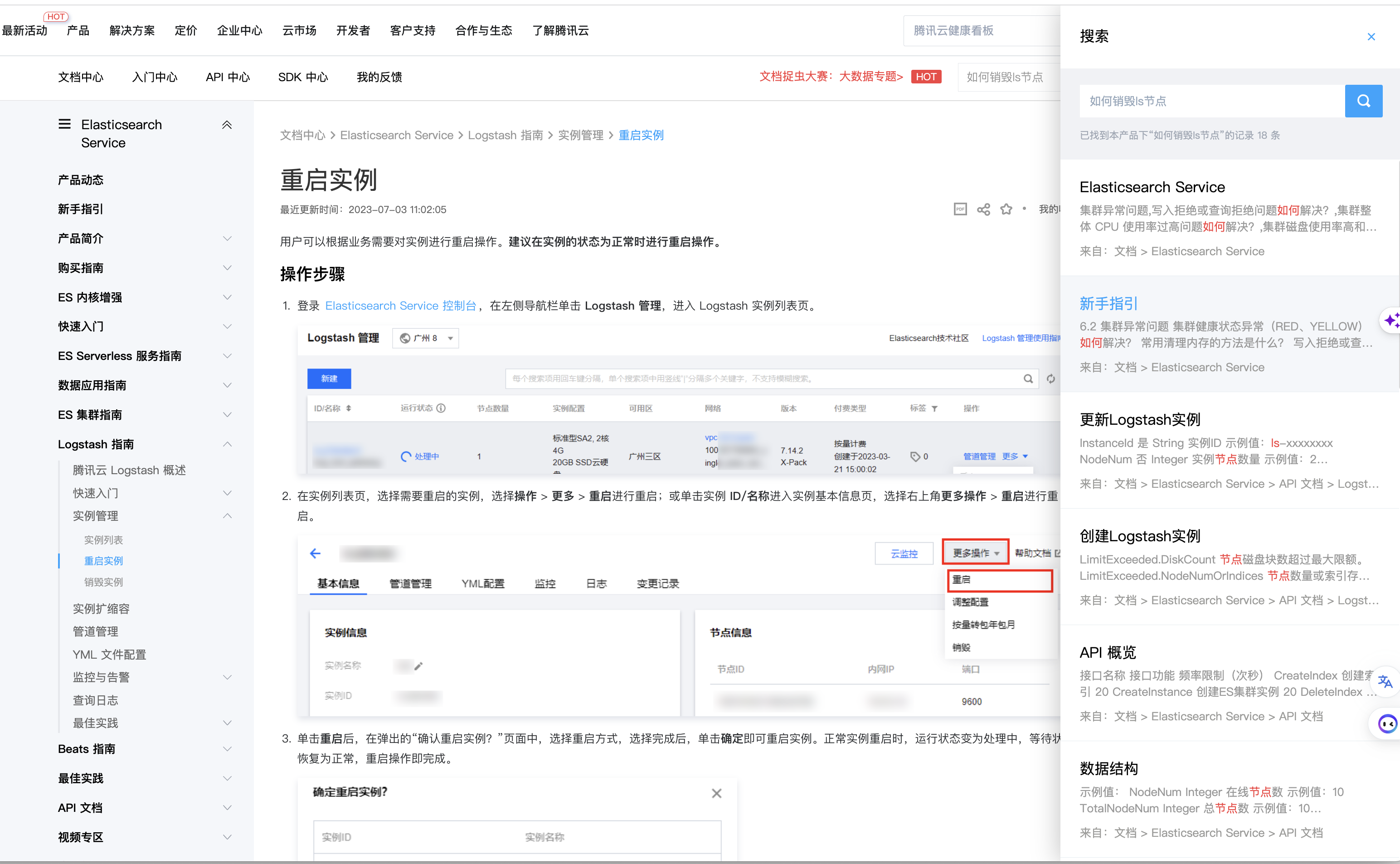
Task: Expand the 监控与告警 subsection
Action: point(227,677)
